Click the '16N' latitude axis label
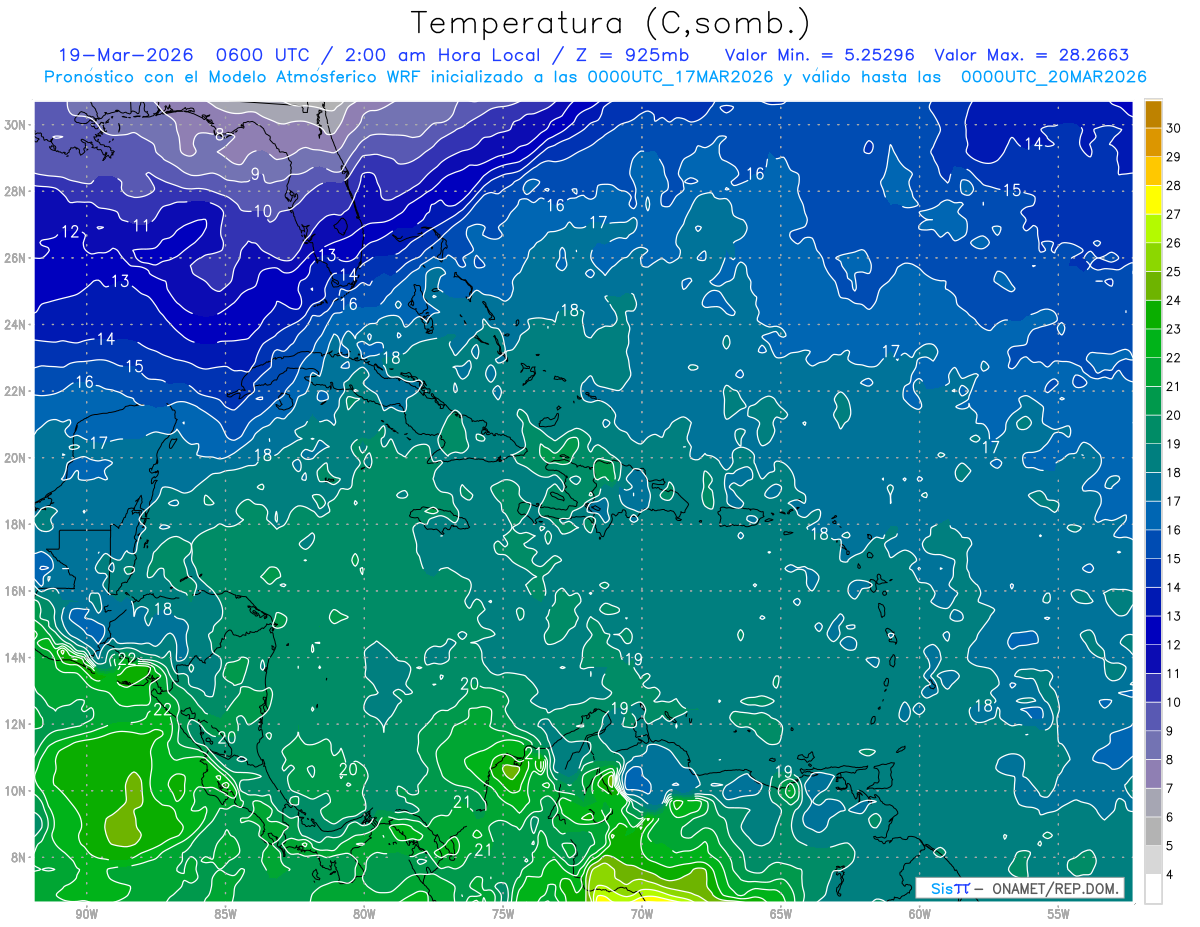This screenshot has height=927, width=1200. coord(16,591)
